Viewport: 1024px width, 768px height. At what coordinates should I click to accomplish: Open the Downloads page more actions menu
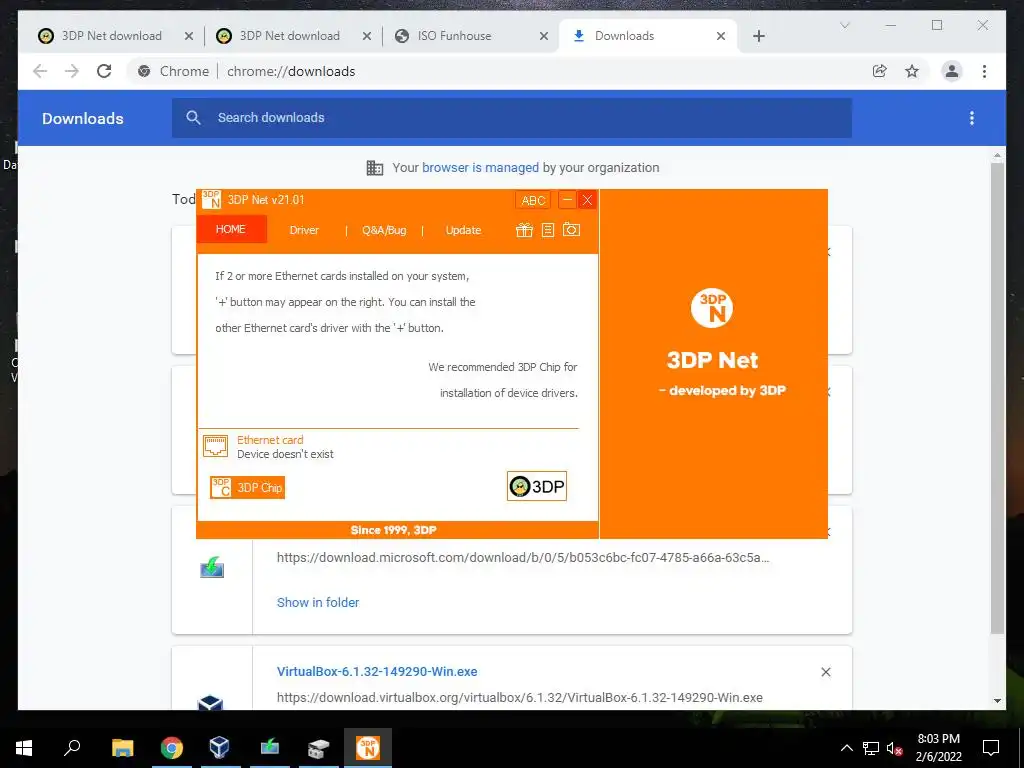[972, 118]
